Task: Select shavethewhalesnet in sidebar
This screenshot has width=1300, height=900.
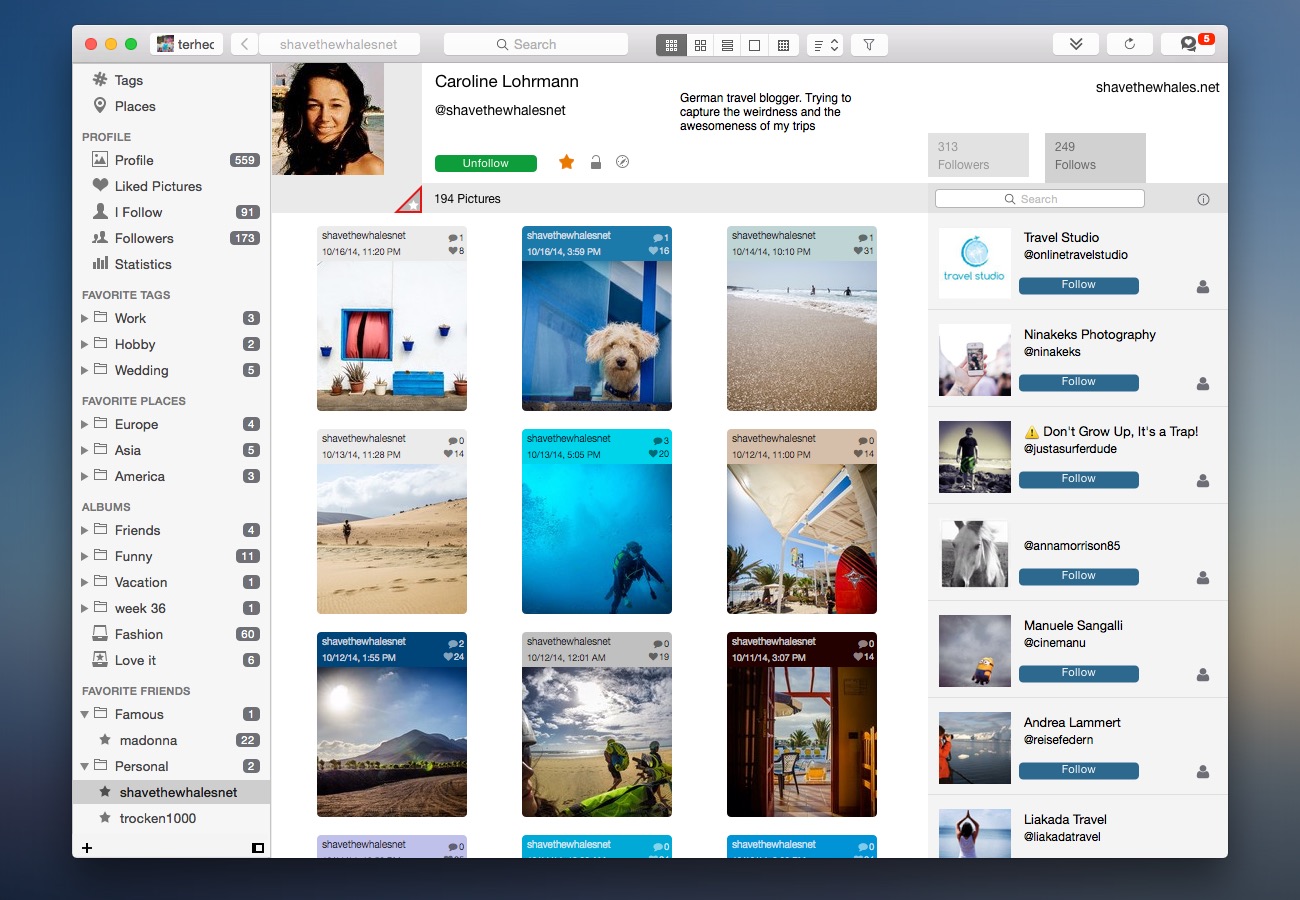Action: 171,792
